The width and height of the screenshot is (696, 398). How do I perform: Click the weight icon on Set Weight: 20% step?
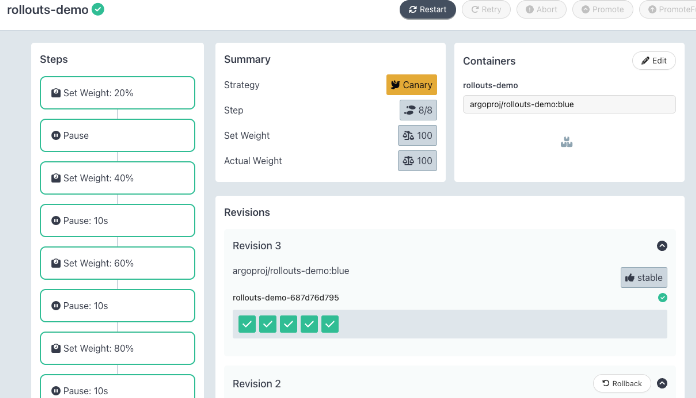pos(55,93)
